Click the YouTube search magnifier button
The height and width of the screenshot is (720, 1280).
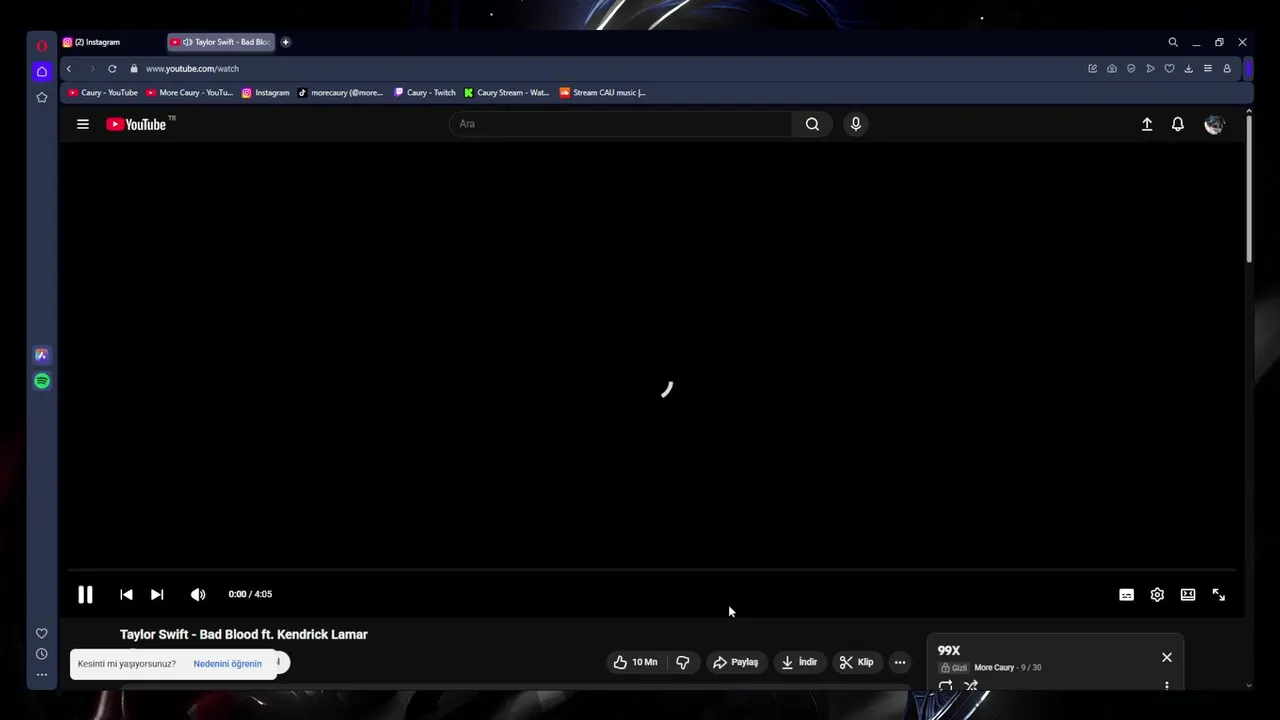coord(812,124)
